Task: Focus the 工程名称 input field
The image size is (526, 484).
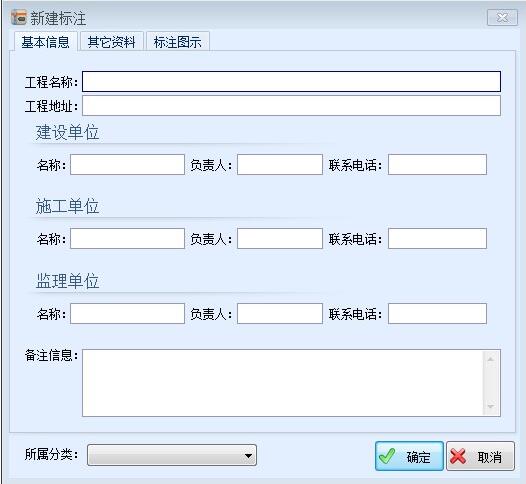Action: pos(292,81)
